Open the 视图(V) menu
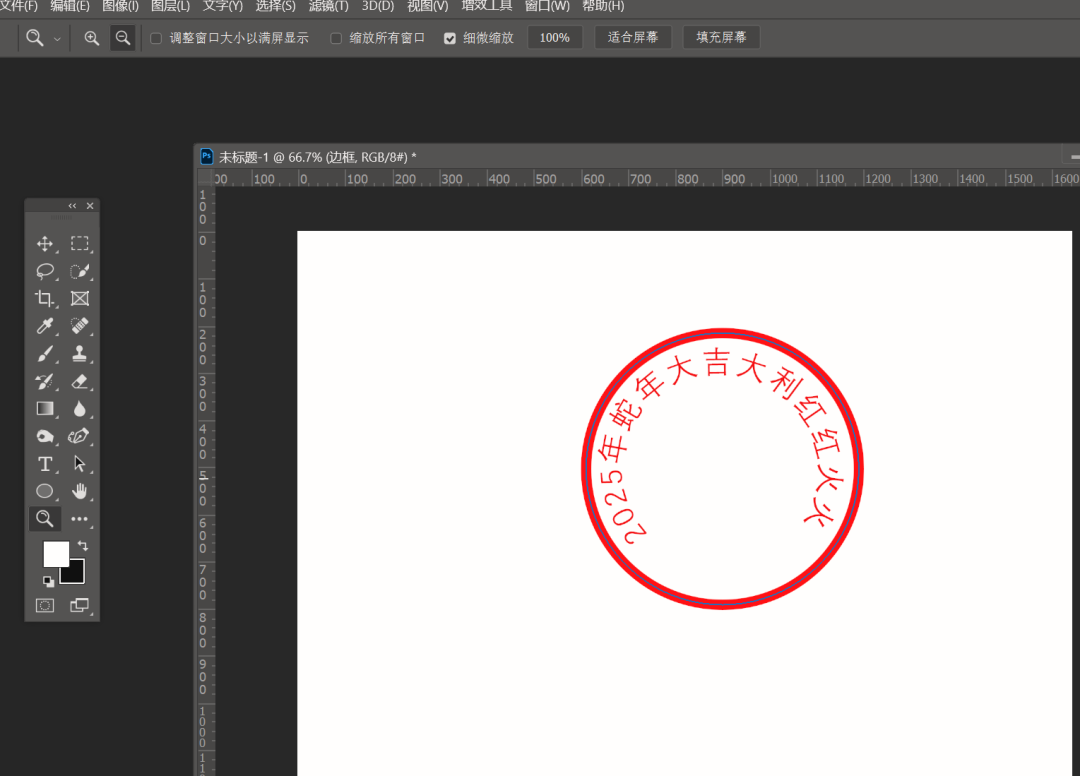 point(428,6)
